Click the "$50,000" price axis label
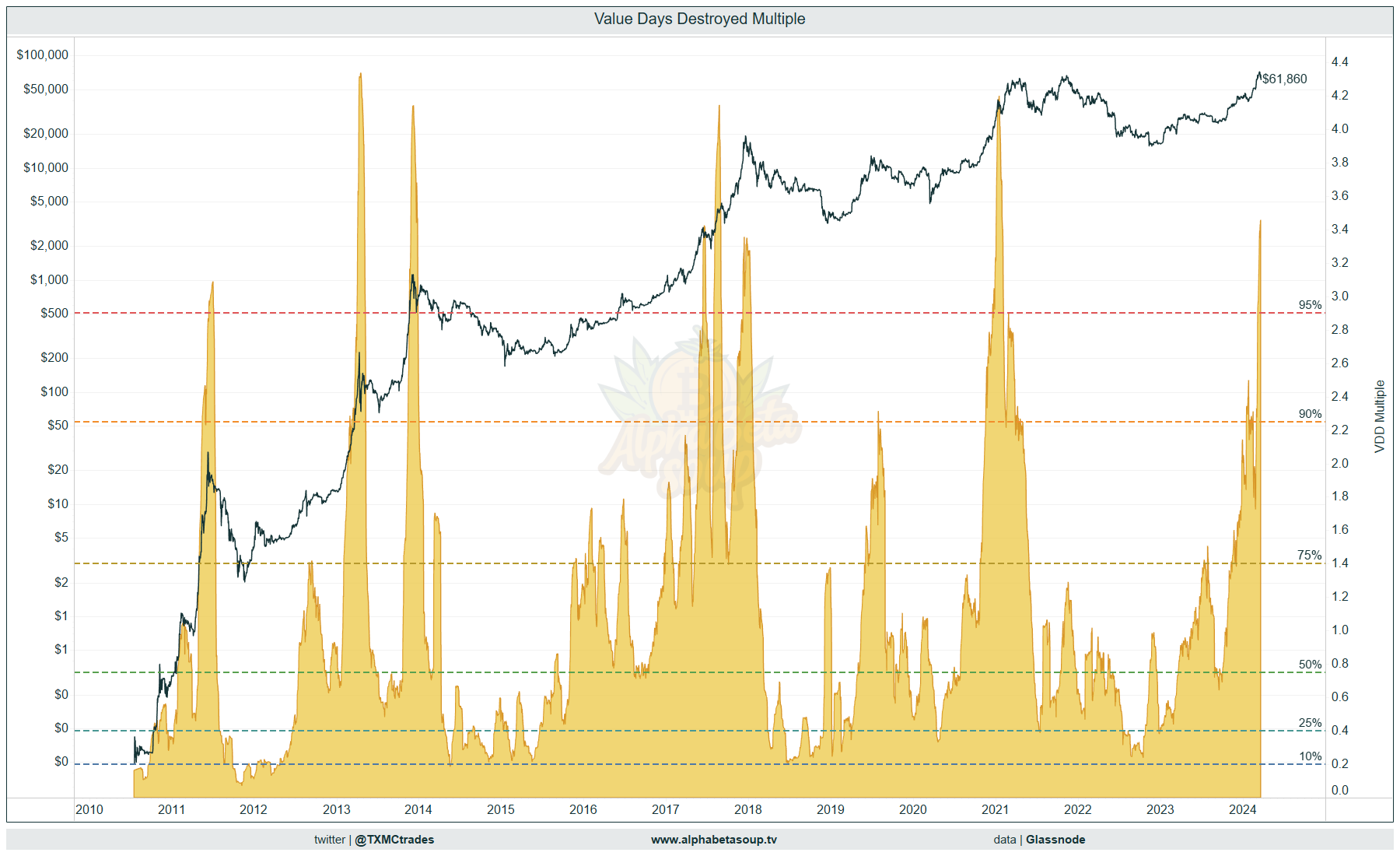Viewport: 1400px width, 856px height. coord(46,89)
